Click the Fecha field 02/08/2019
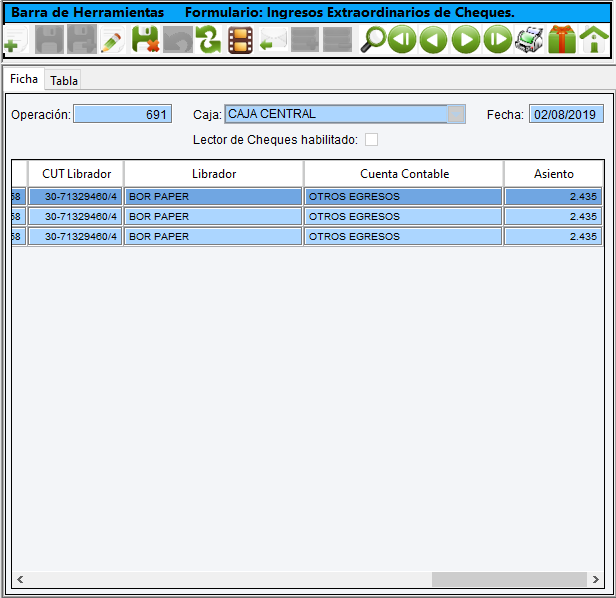 566,114
